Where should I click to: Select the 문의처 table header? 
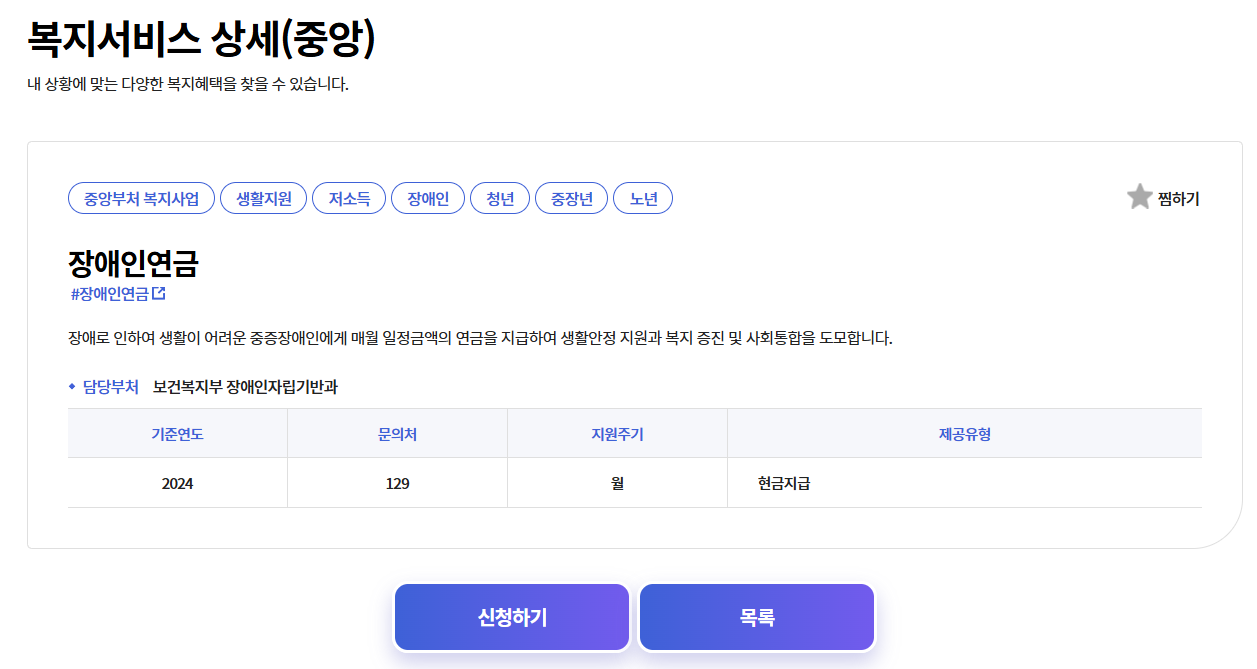(397, 432)
